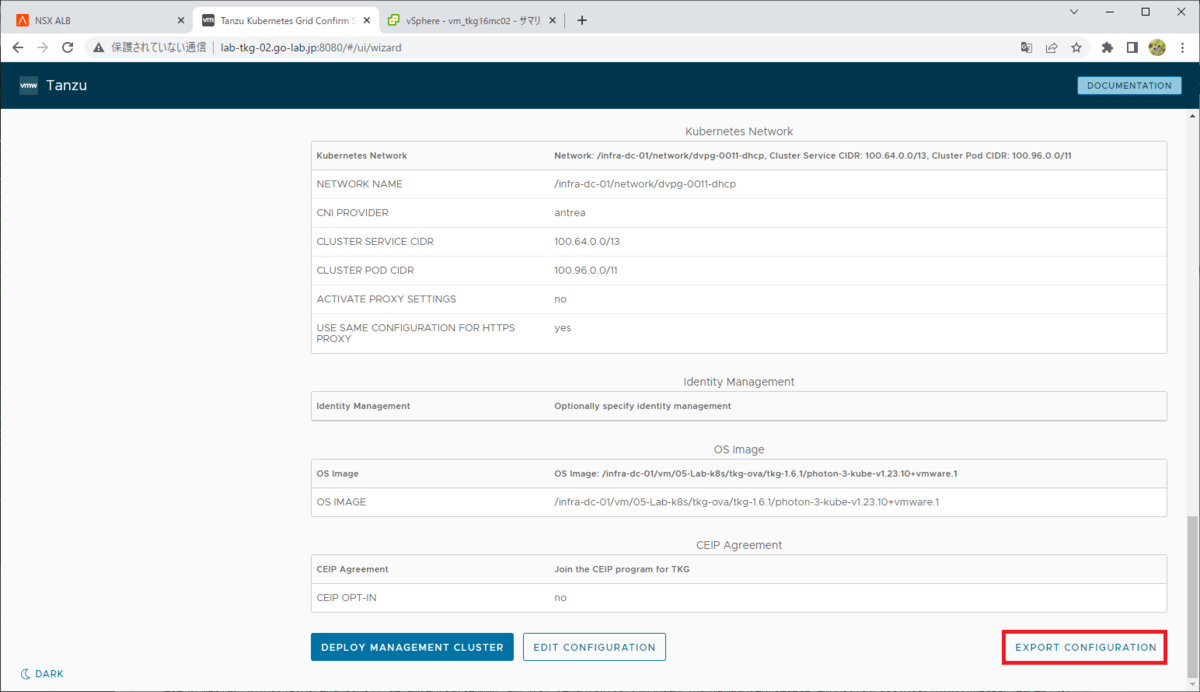
Task: Focus the address bar URL
Action: (310, 47)
